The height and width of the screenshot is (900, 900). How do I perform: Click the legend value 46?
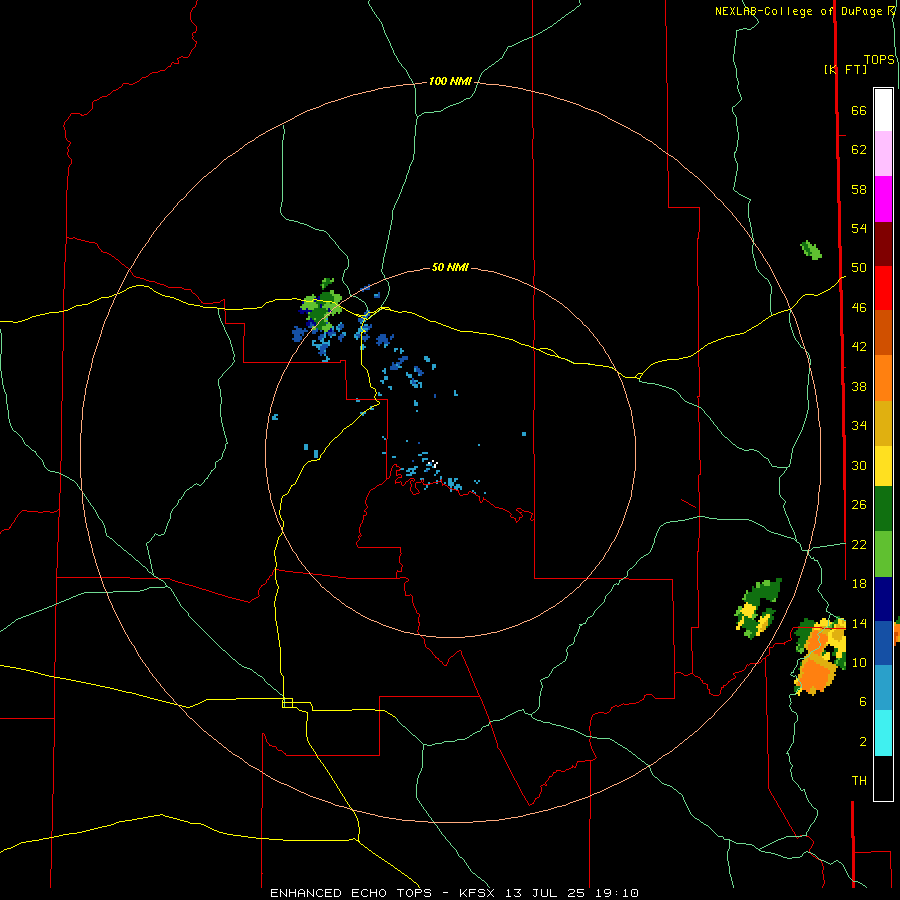pyautogui.click(x=859, y=307)
